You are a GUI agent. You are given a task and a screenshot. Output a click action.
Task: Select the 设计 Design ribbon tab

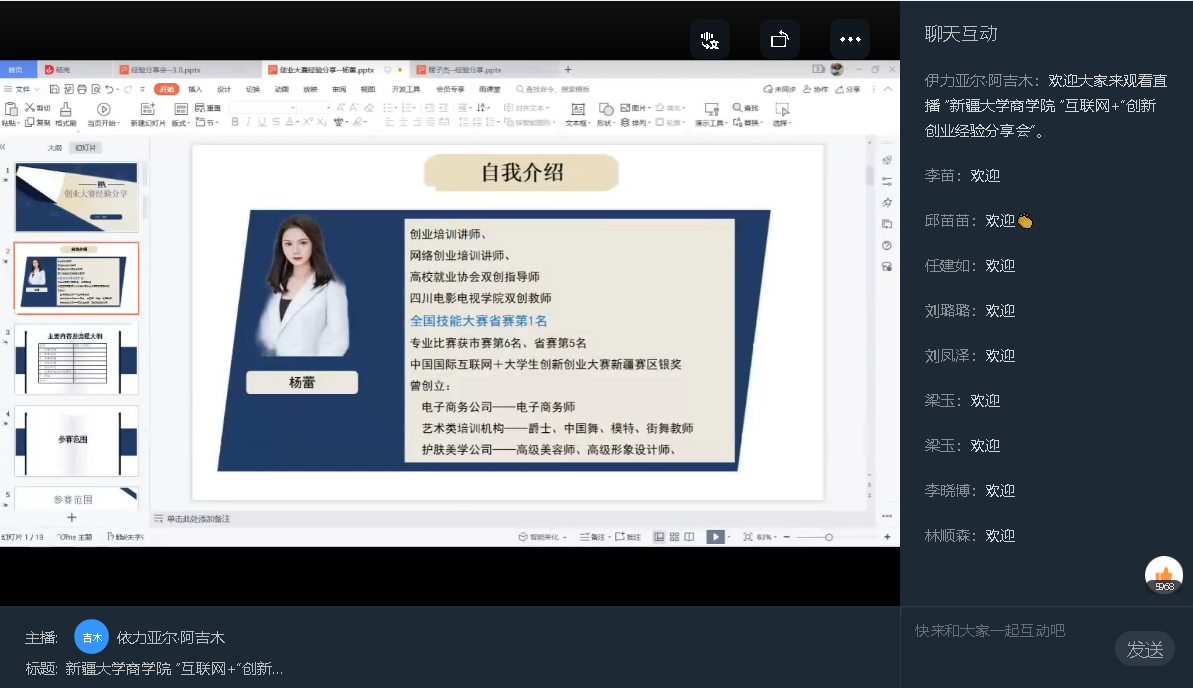coord(224,89)
